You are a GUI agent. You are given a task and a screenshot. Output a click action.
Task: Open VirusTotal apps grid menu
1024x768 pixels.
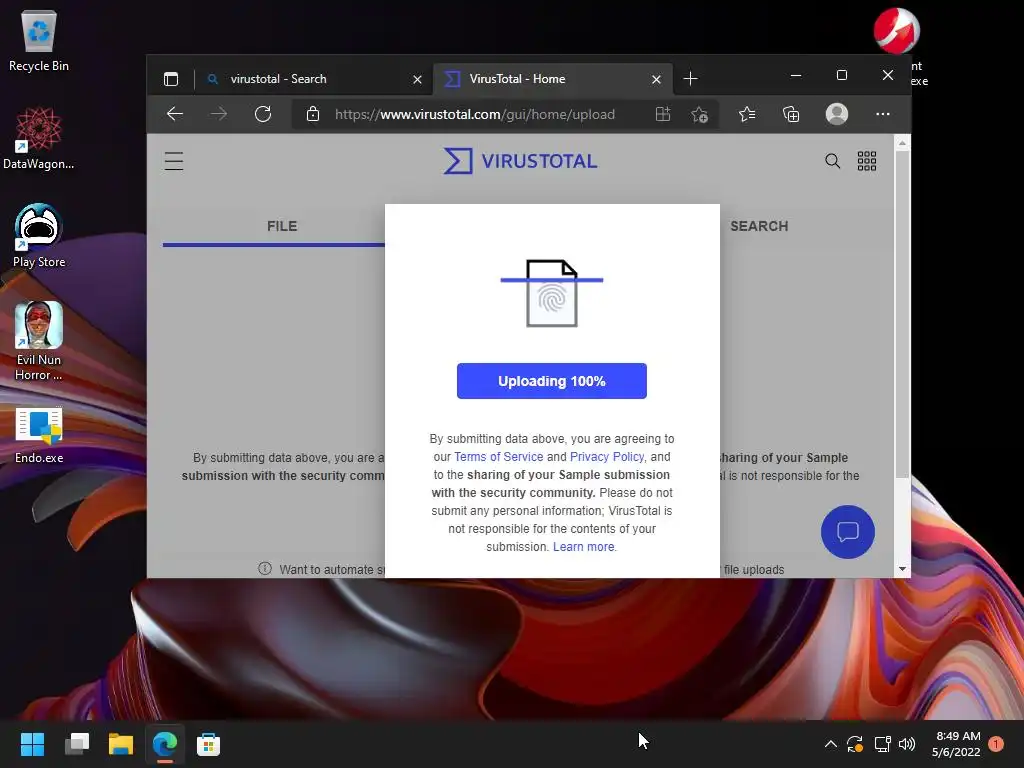pyautogui.click(x=867, y=161)
